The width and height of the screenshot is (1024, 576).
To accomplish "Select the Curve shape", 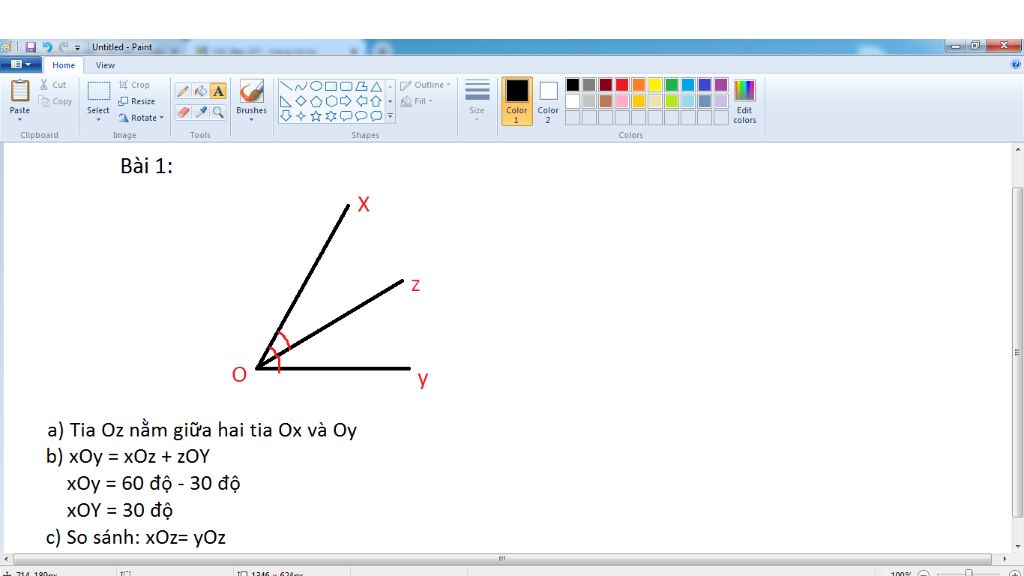I will (300, 86).
